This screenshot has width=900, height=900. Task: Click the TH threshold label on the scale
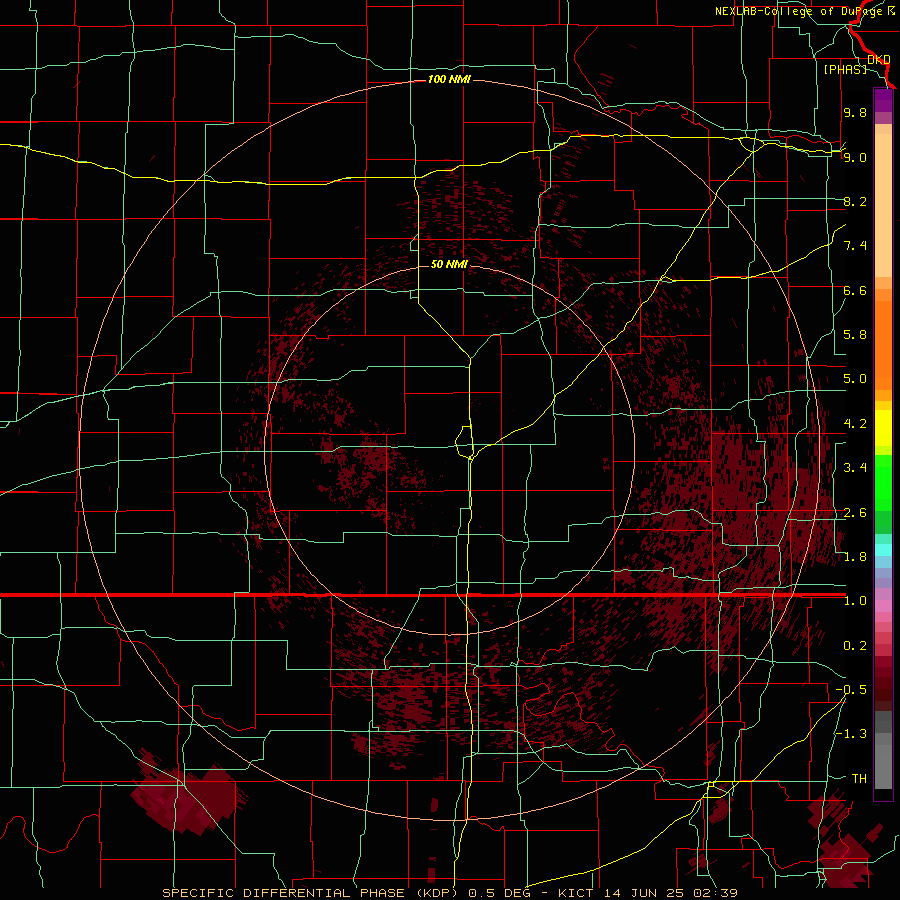[x=859, y=779]
